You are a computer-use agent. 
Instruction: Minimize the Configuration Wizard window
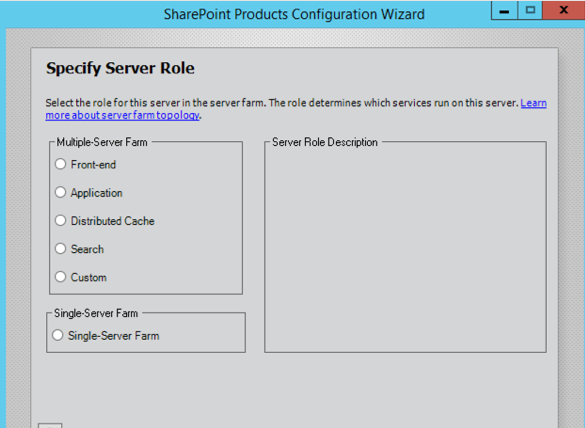click(504, 11)
